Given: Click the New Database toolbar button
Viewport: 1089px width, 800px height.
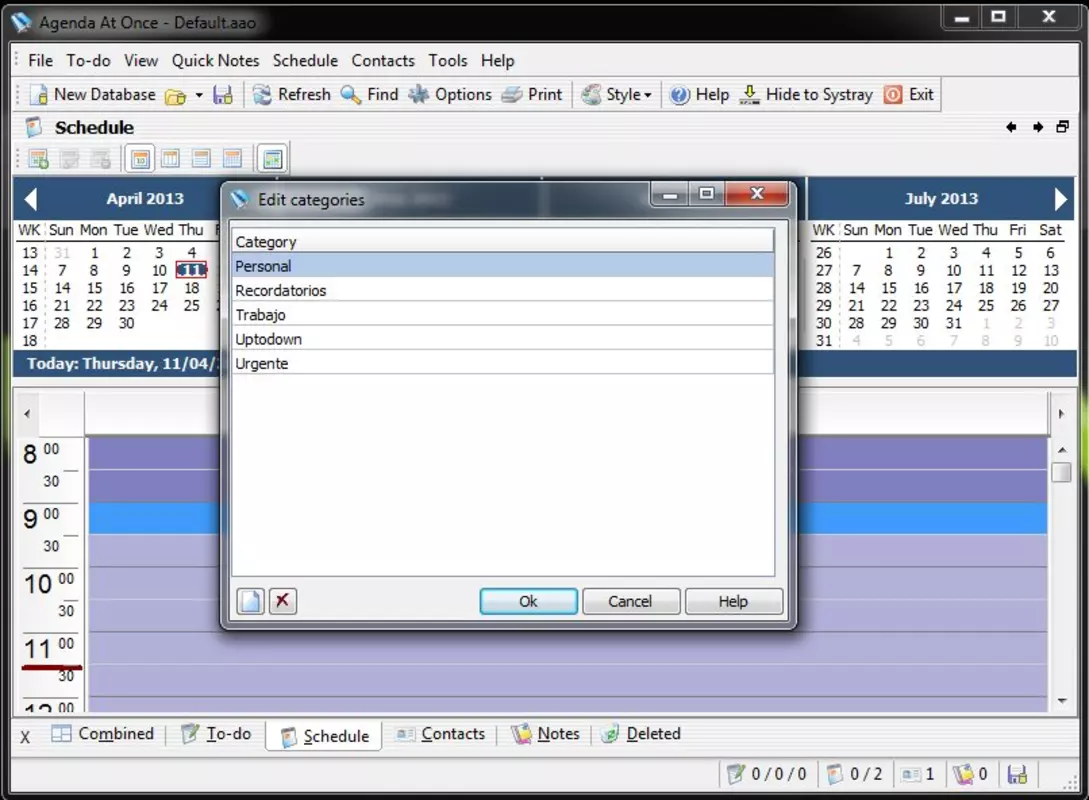Looking at the screenshot, I should click(92, 94).
